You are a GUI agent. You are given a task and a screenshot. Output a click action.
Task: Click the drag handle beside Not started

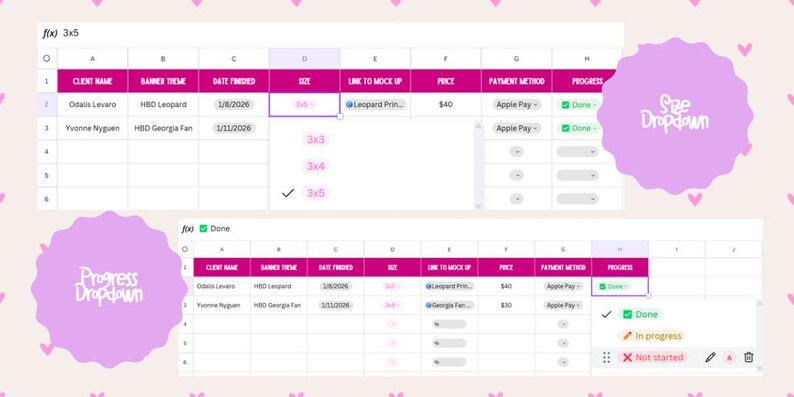pos(606,358)
